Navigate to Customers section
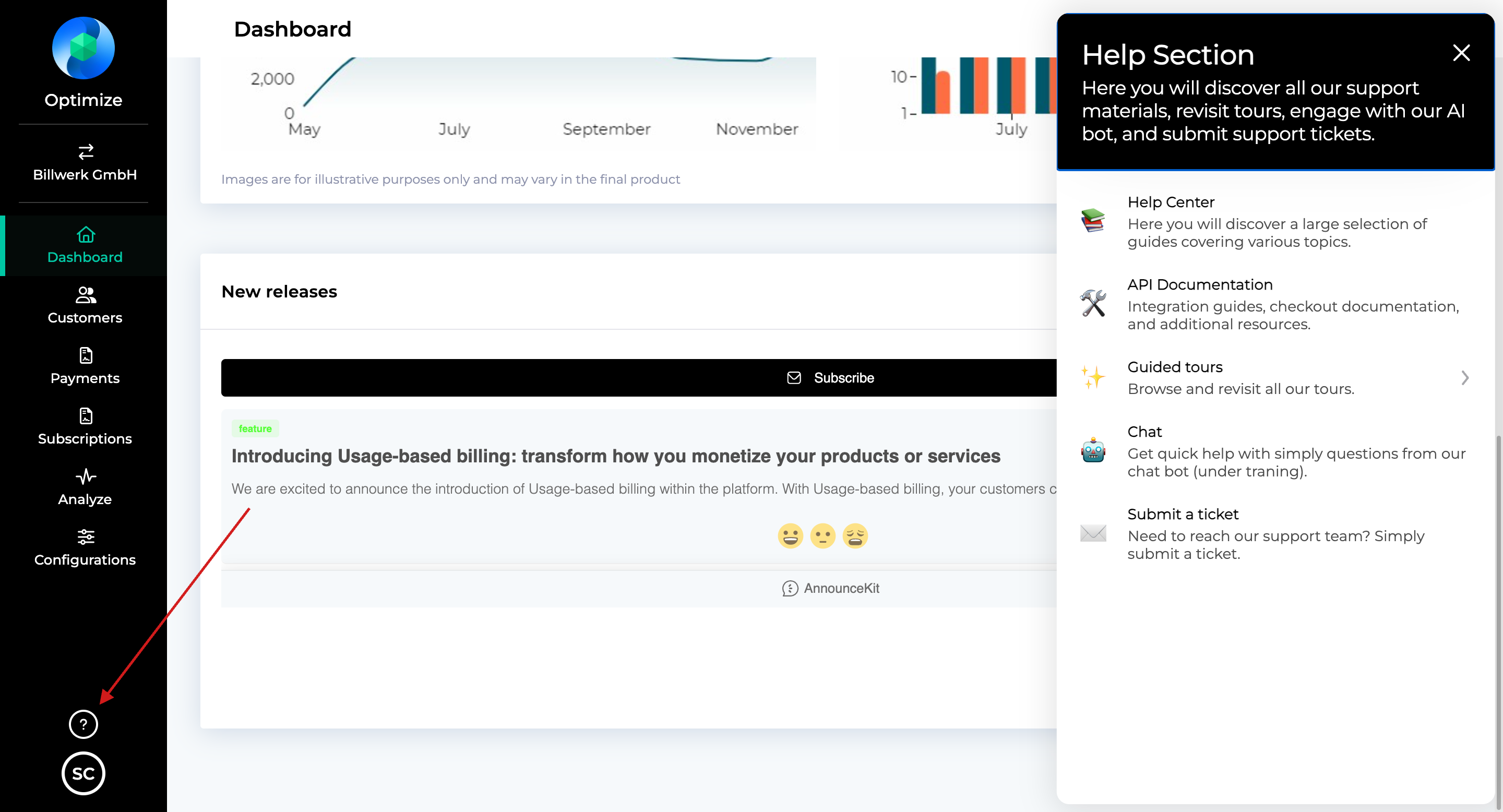 click(x=84, y=304)
